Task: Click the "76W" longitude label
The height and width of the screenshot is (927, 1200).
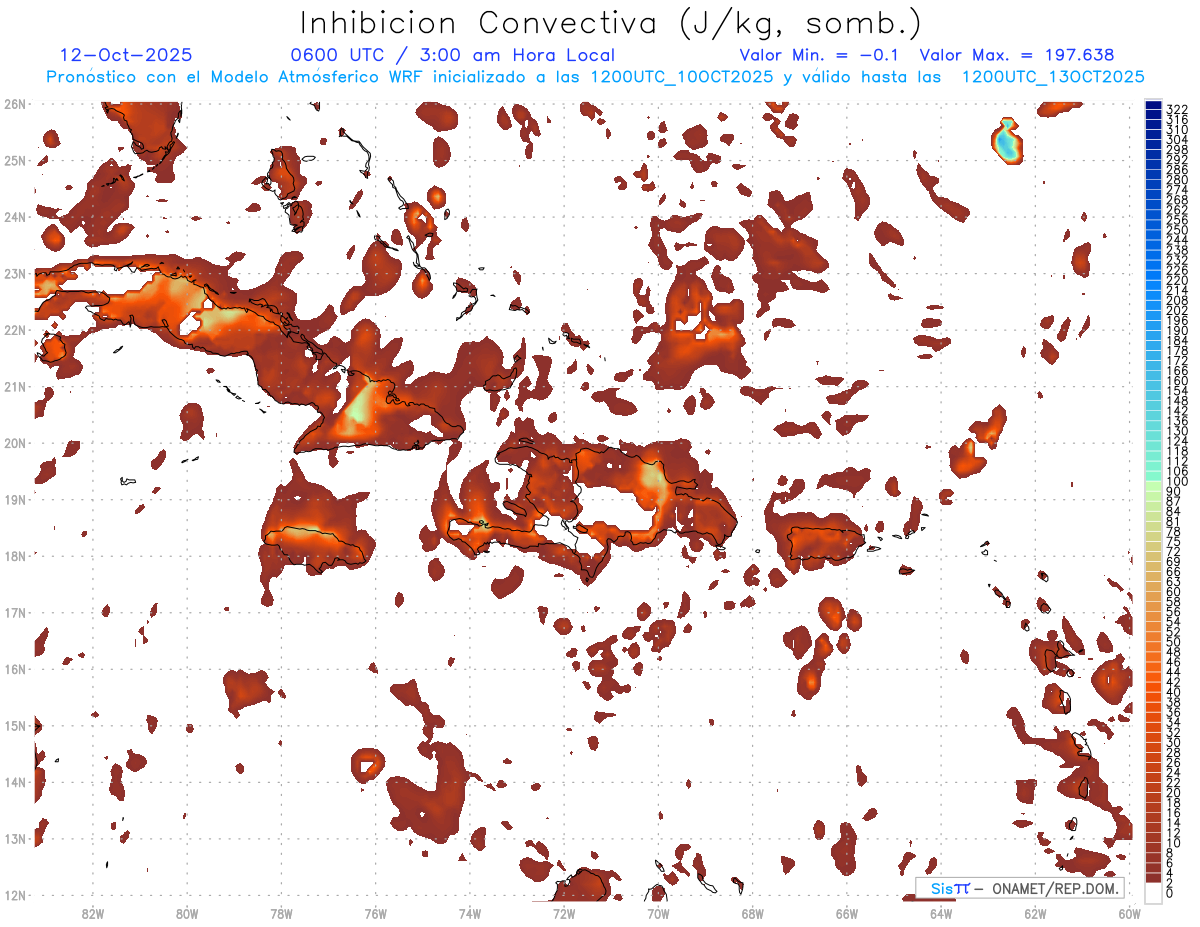Action: point(375,913)
